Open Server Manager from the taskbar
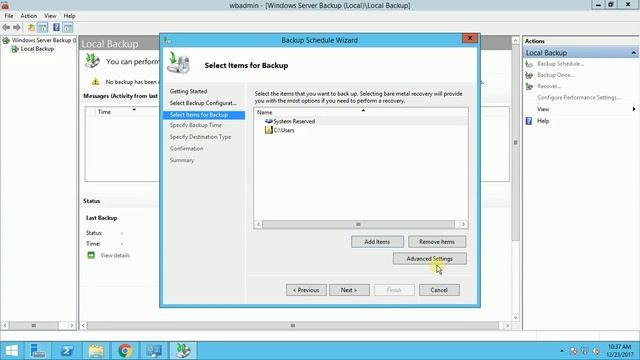The image size is (640, 360). (38, 351)
